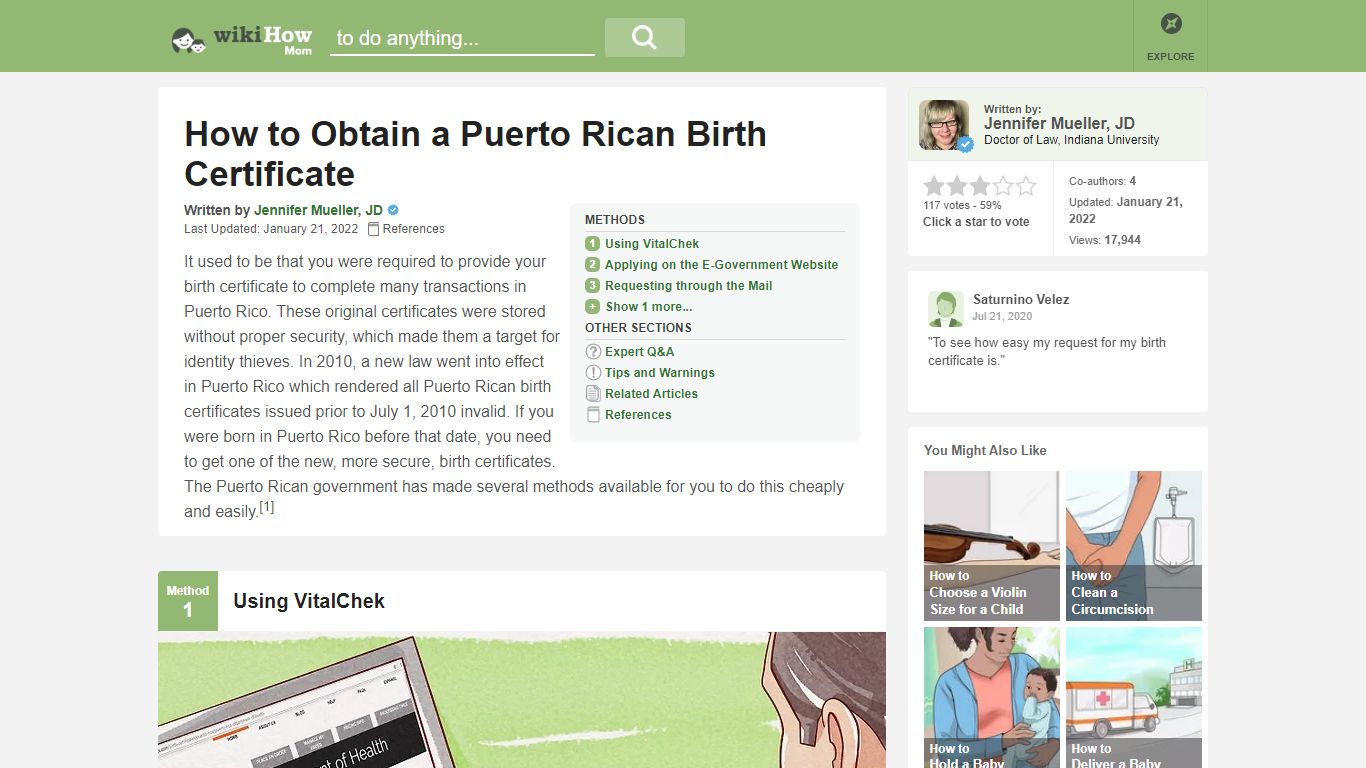Click the 'Views: 17,944' text

point(1105,240)
